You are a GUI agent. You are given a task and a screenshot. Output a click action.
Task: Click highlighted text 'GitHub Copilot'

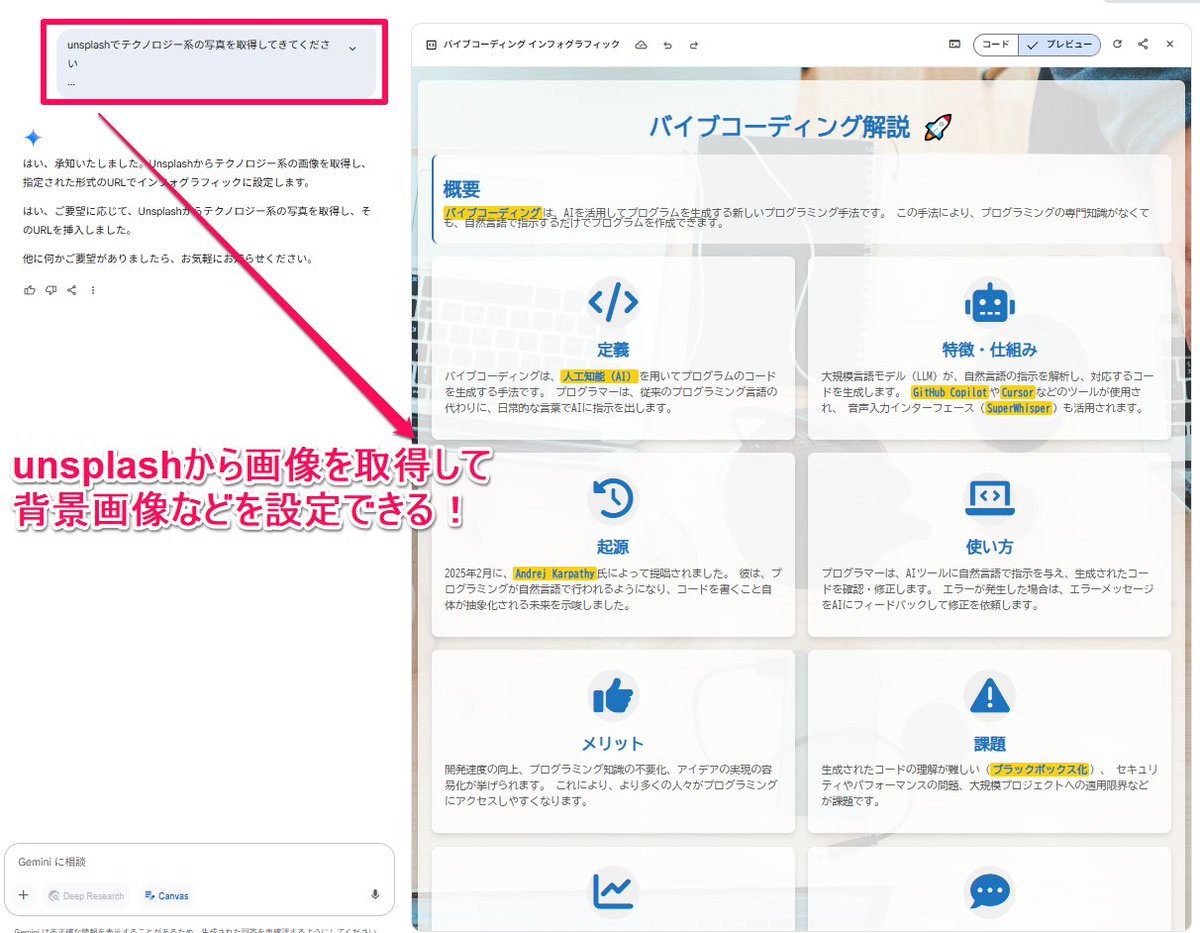pyautogui.click(x=949, y=392)
